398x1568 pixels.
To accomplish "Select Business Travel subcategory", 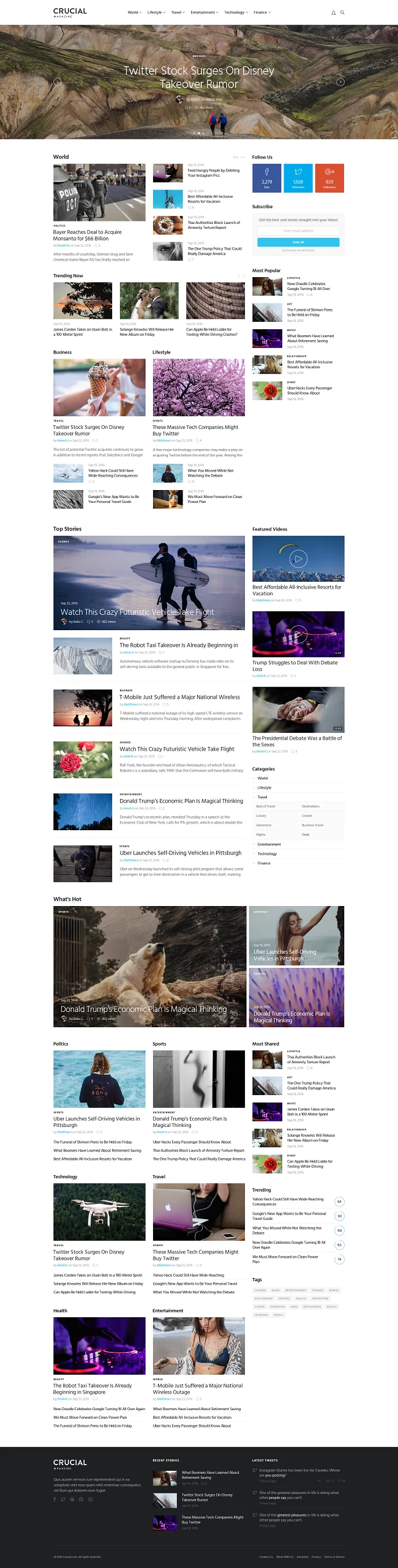I will point(312,825).
